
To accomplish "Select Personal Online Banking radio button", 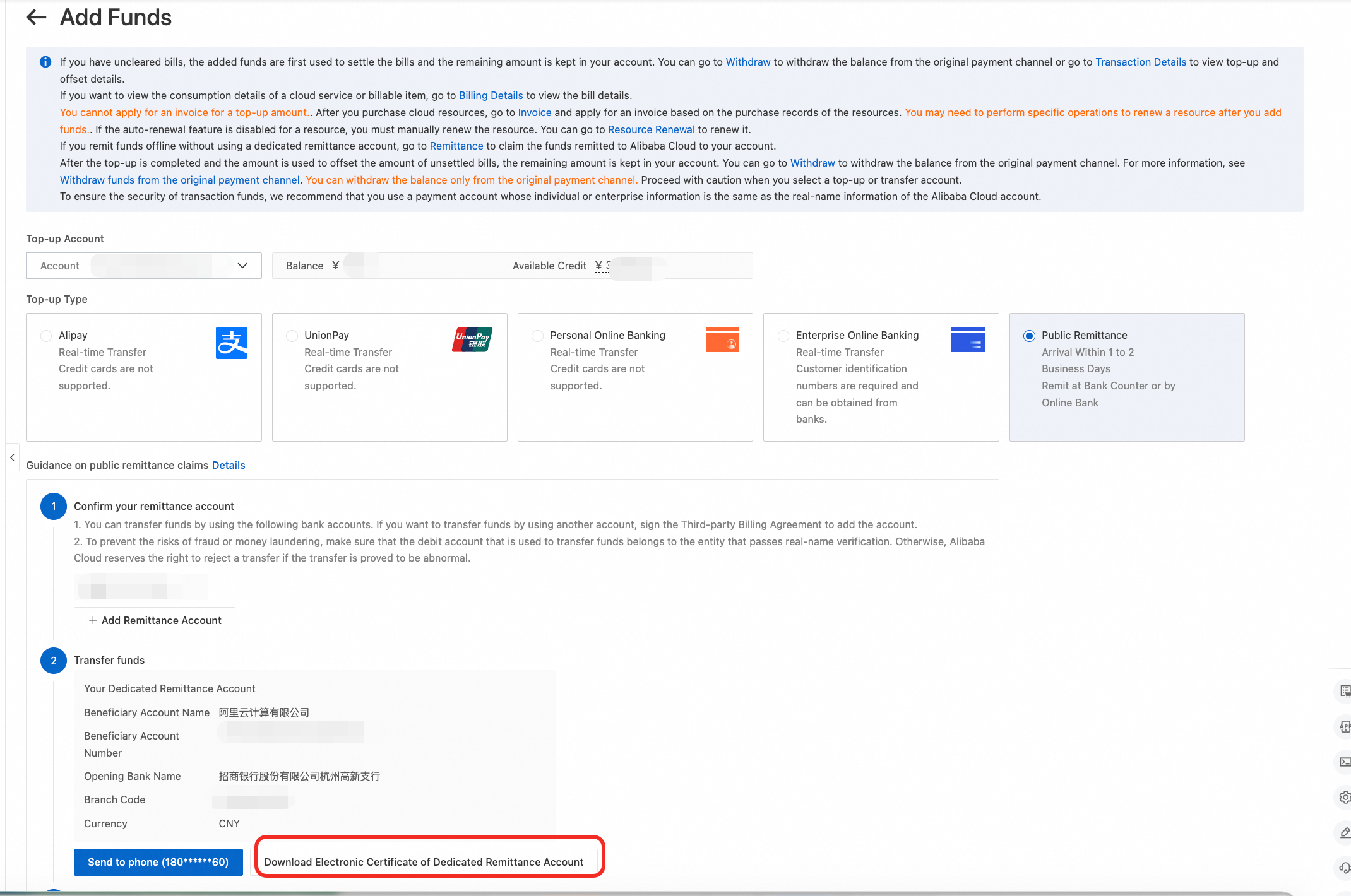I will pyautogui.click(x=537, y=336).
